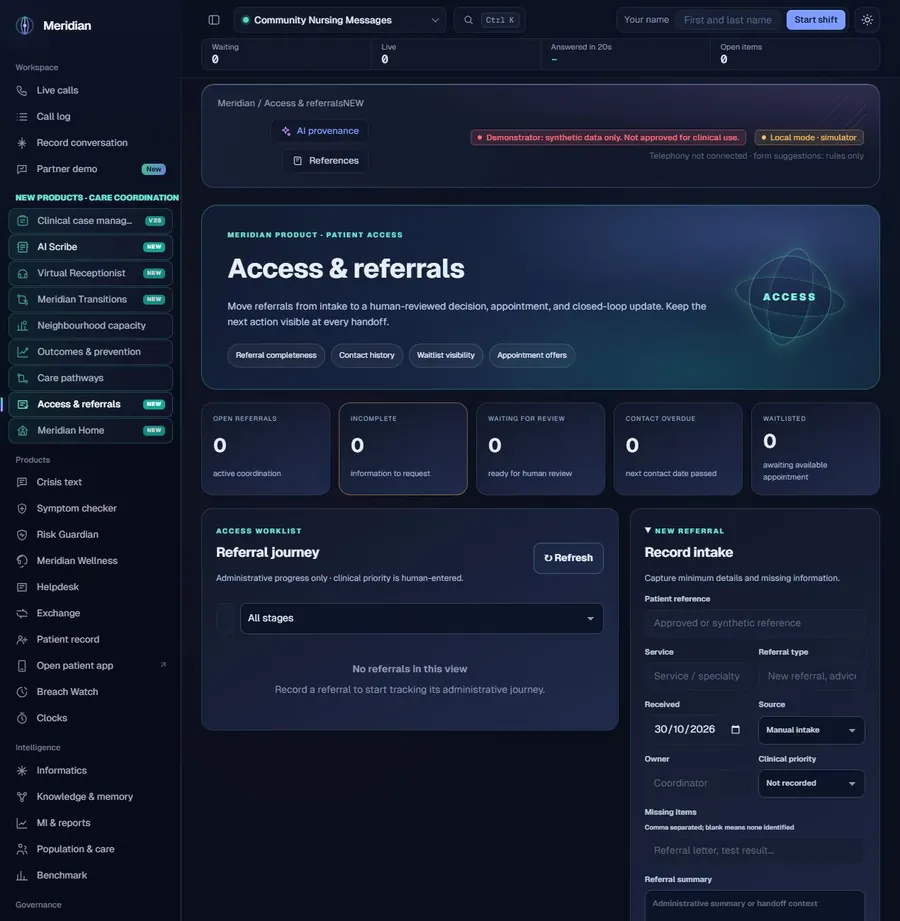
Task: Go to Care pathways in sidebar
Action: (x=90, y=378)
